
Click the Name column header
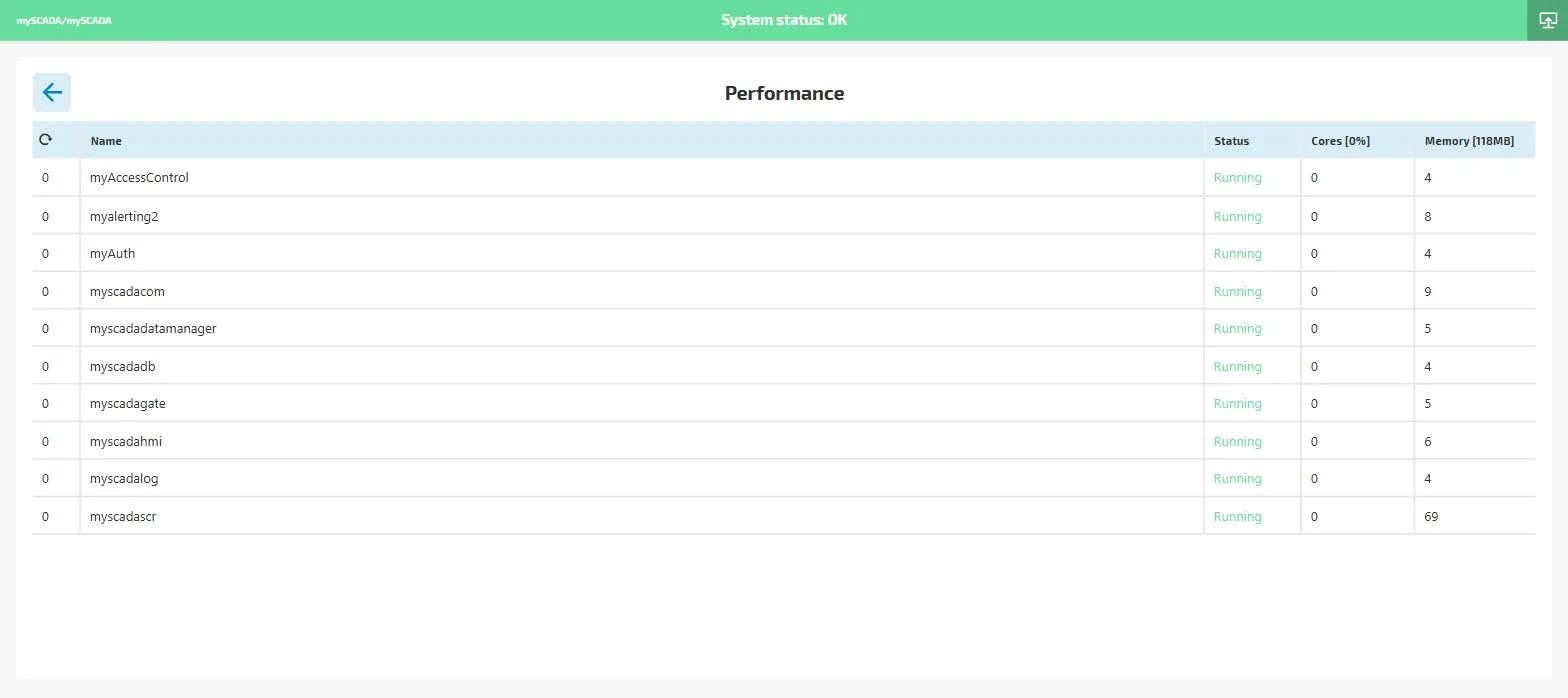click(x=106, y=141)
